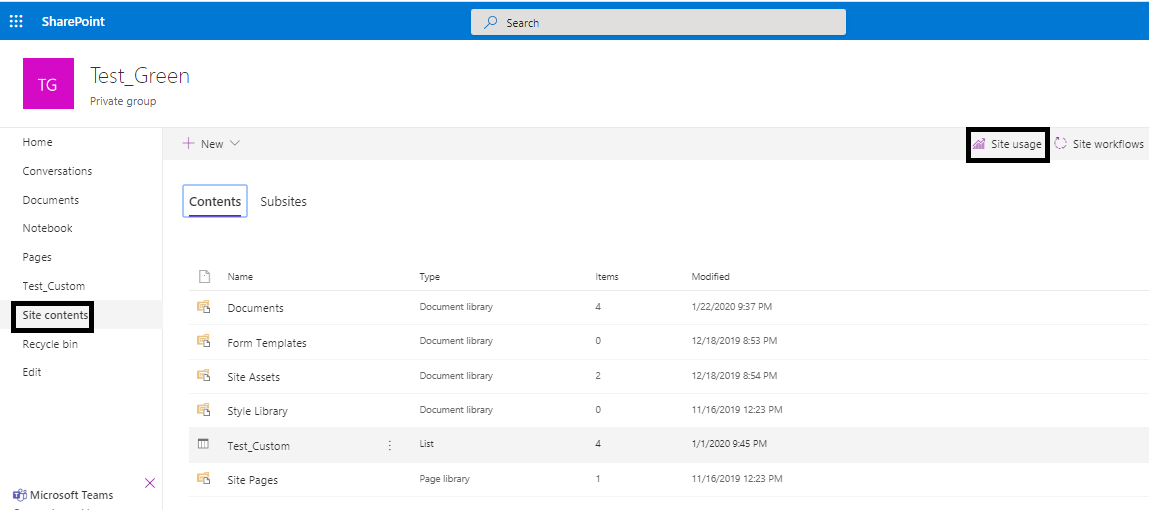Open the SharePoint app launcher waffle icon

16,21
